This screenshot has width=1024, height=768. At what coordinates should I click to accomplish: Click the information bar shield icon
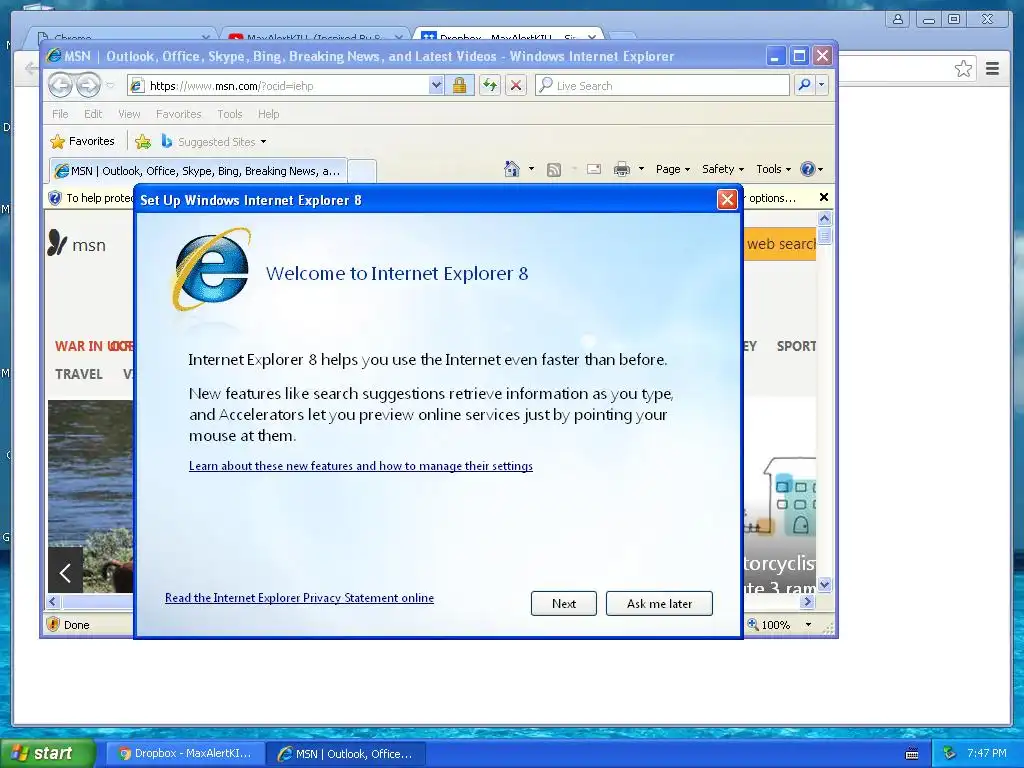(55, 198)
